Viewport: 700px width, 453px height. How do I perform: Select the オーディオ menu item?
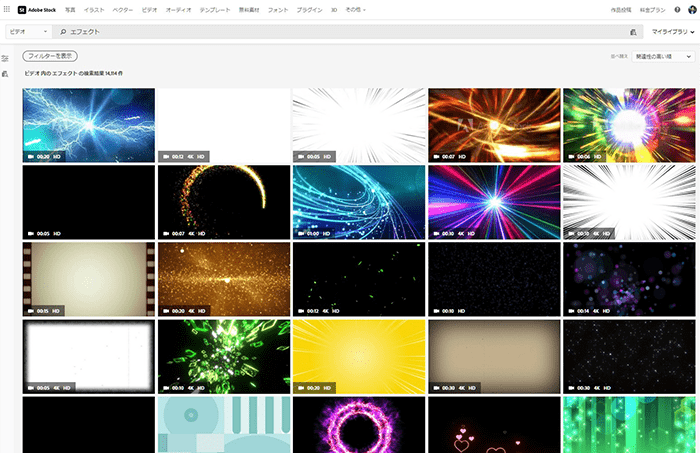[179, 9]
